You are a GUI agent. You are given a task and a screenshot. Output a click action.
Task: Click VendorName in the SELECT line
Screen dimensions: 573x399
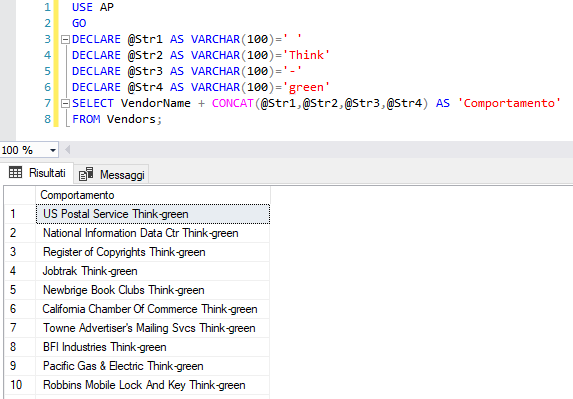pyautogui.click(x=156, y=103)
